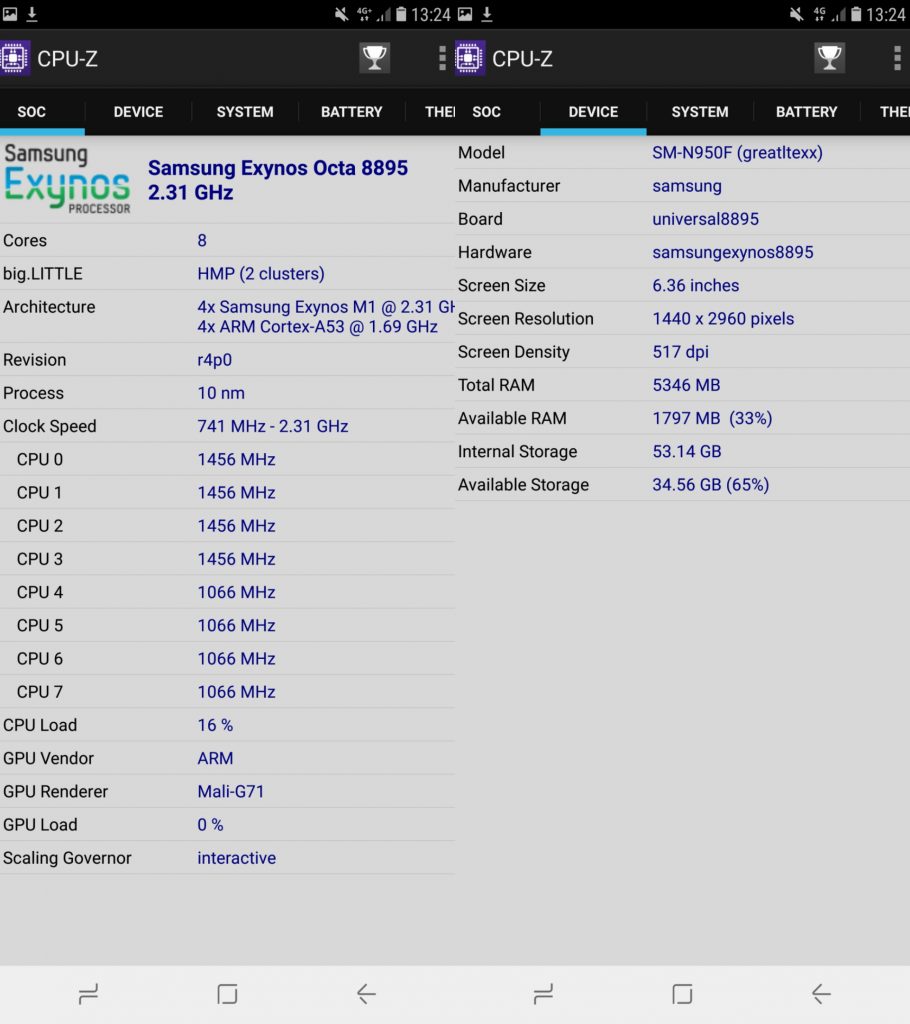Tap Available Storage value "34.56 GB (65%)"
Screen dimensions: 910x1024
711,485
